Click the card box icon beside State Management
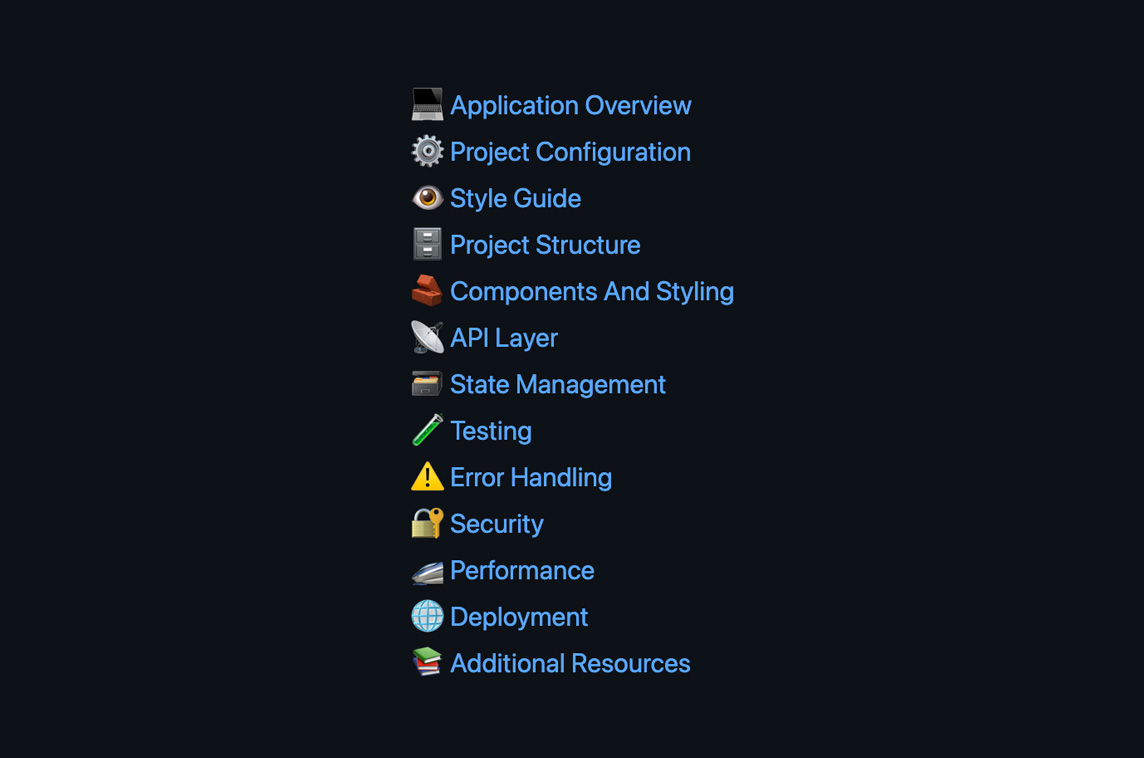Screen dimensions: 1144x758 coord(428,383)
